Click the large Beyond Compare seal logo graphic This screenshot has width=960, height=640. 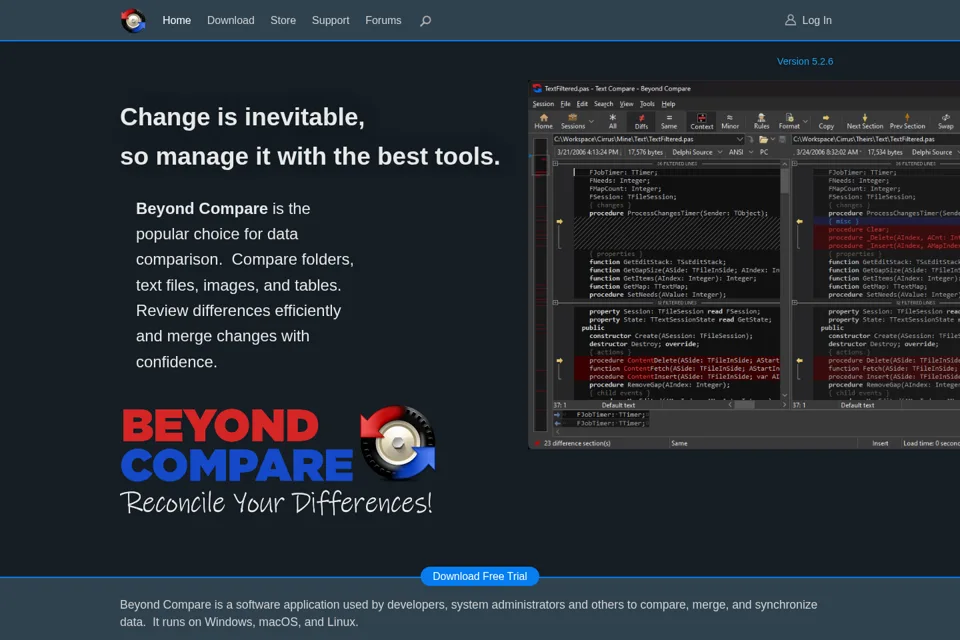coord(398,443)
